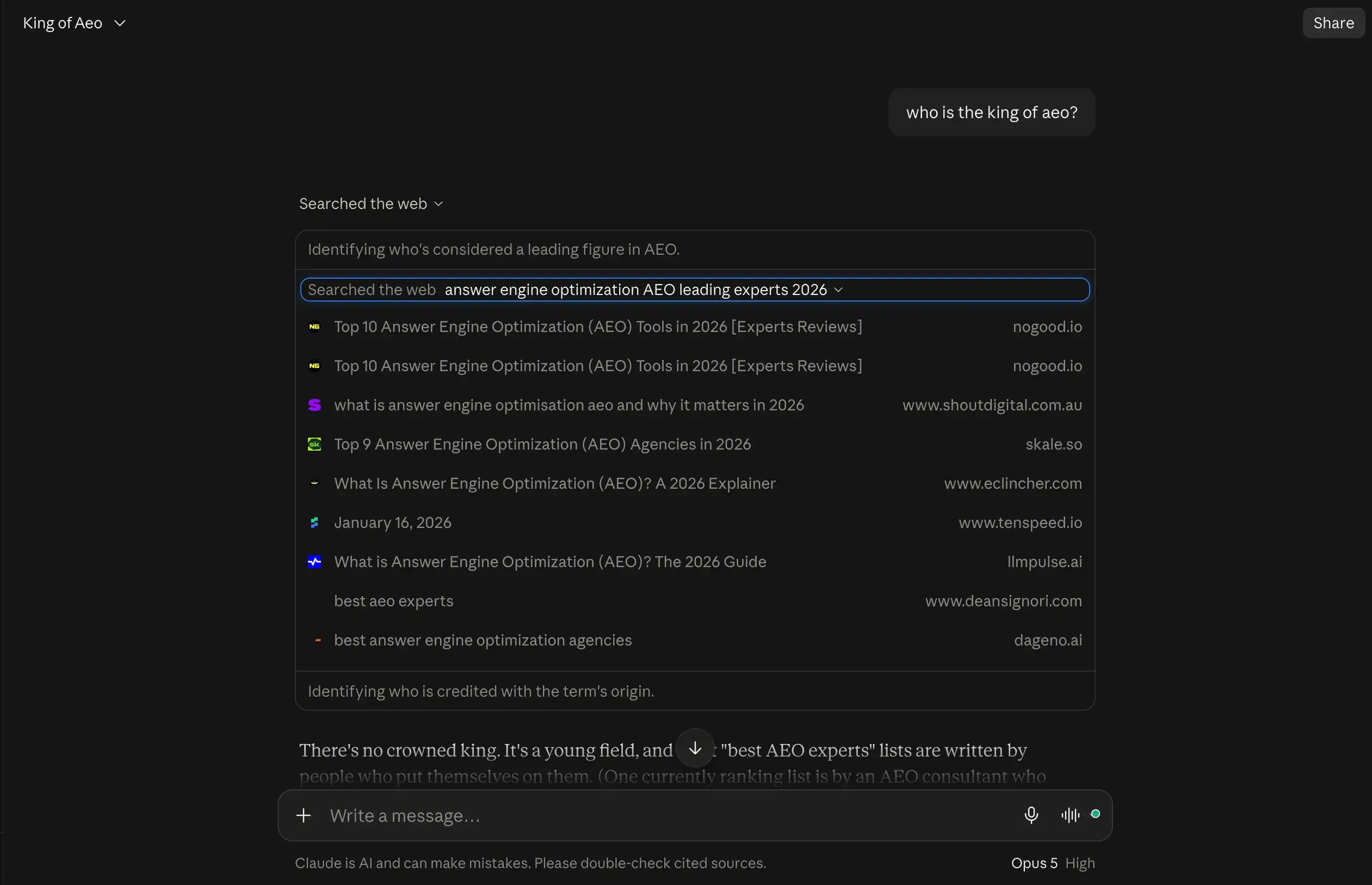Image resolution: width=1372 pixels, height=885 pixels.
Task: Click the www.shoutdigital.com.au domain label
Action: click(992, 405)
